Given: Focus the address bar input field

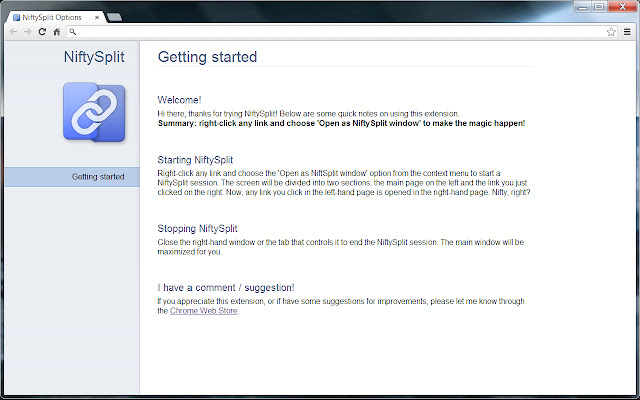Looking at the screenshot, I should (341, 32).
